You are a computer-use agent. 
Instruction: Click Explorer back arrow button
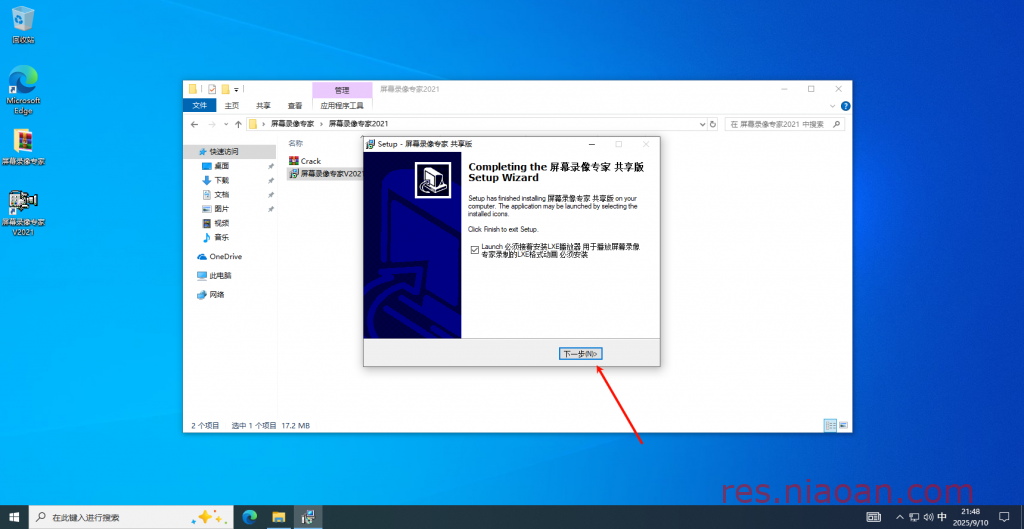coord(194,124)
